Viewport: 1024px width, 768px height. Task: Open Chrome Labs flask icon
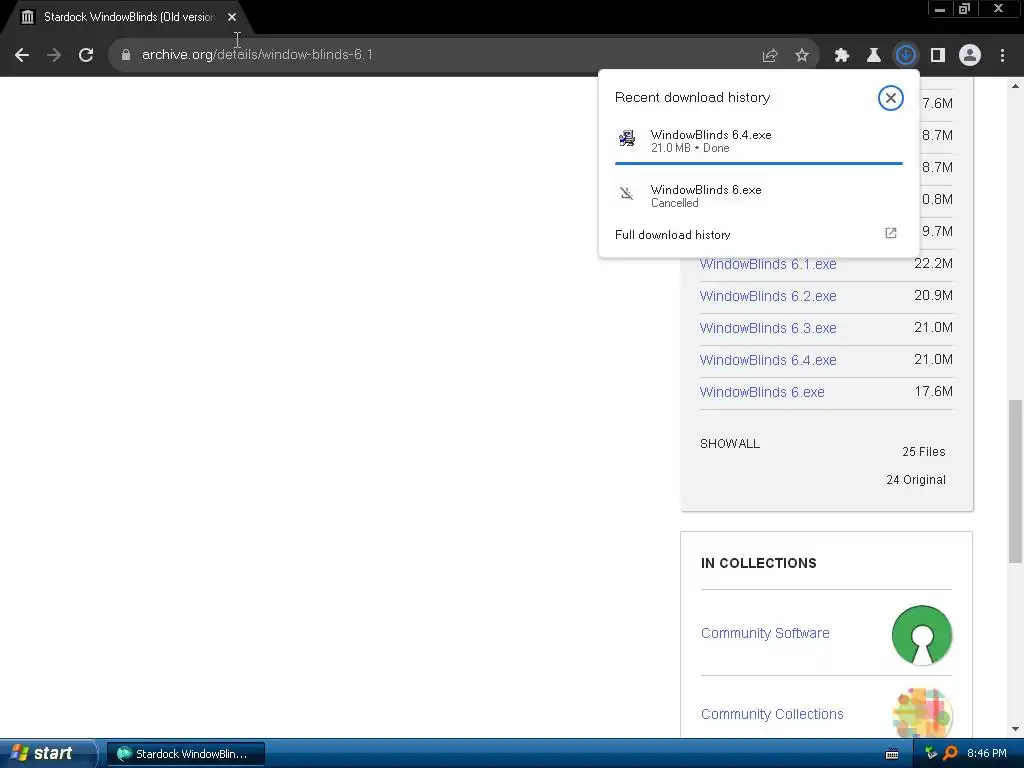[x=874, y=56]
